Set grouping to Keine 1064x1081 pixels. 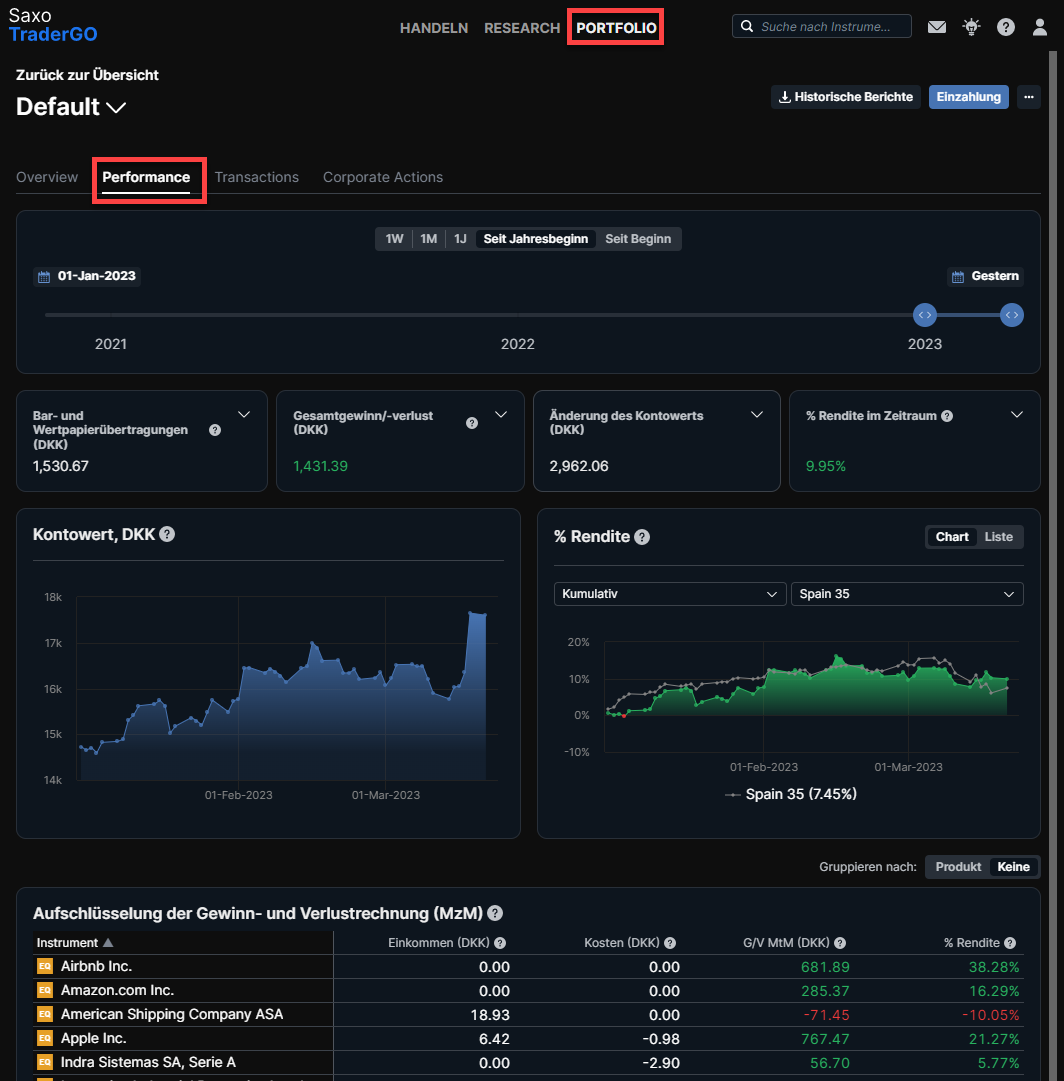[x=1013, y=867]
